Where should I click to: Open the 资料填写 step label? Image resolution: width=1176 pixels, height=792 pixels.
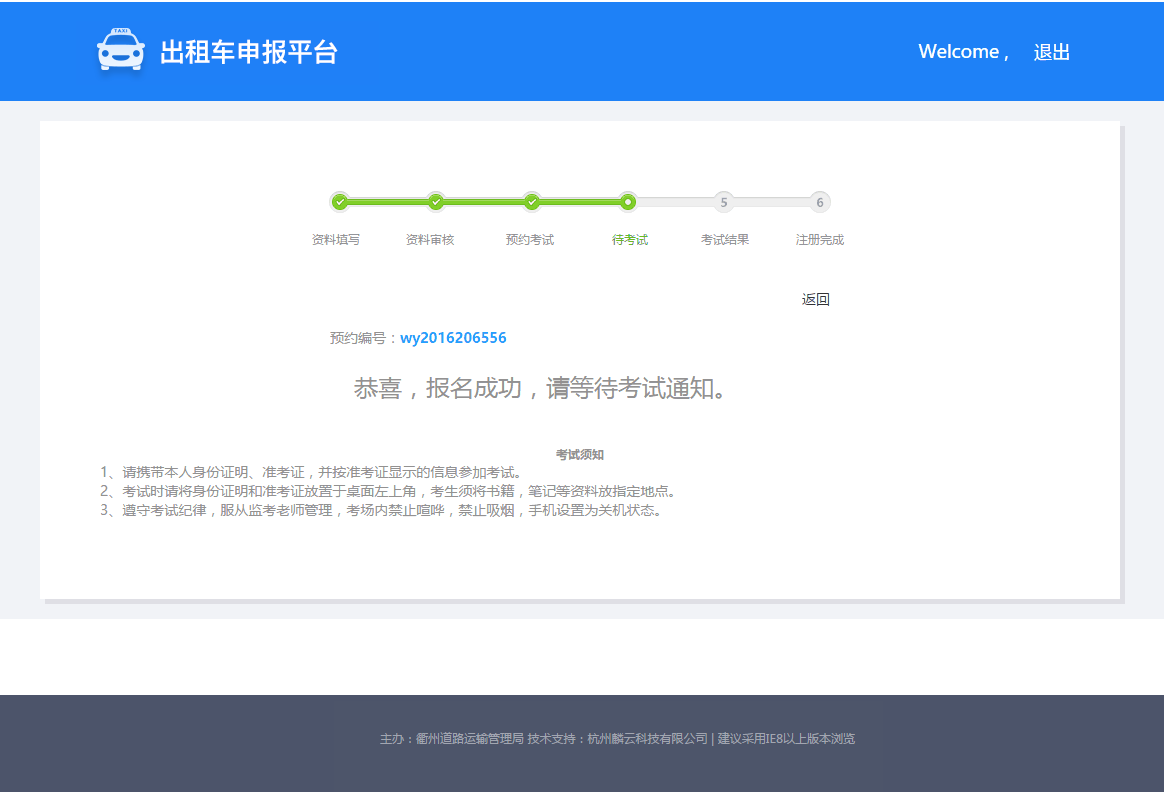pos(336,240)
